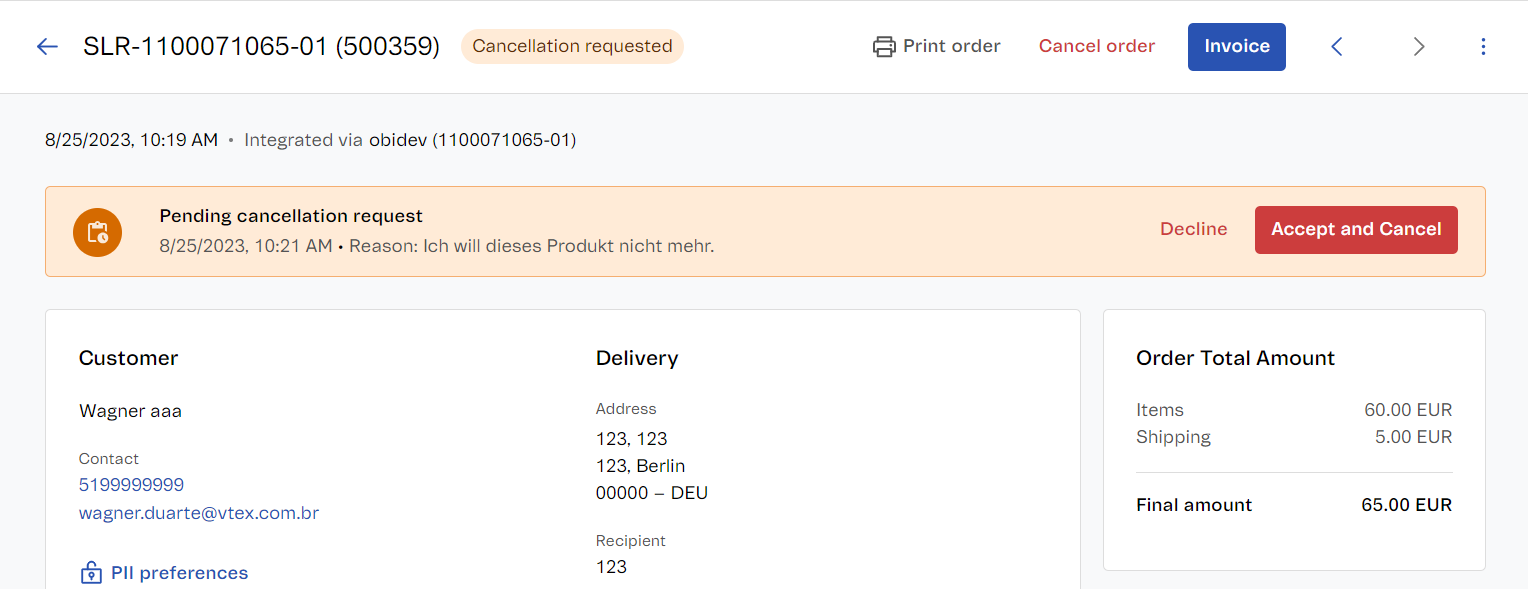Viewport: 1528px width, 589px height.
Task: Click the customer name Wagner aaa
Action: coord(130,411)
